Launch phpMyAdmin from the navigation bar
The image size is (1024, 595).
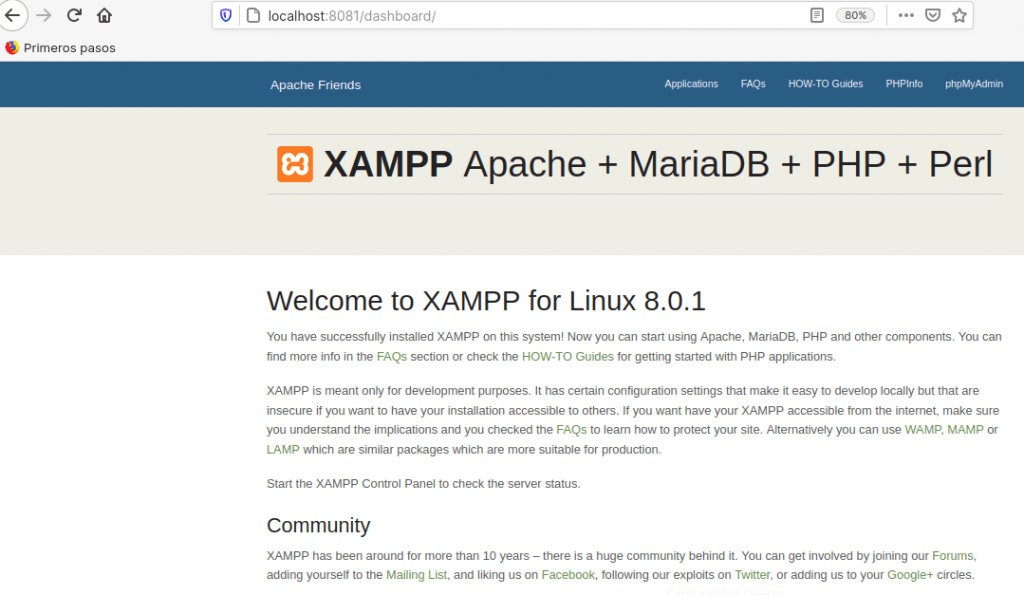(973, 84)
